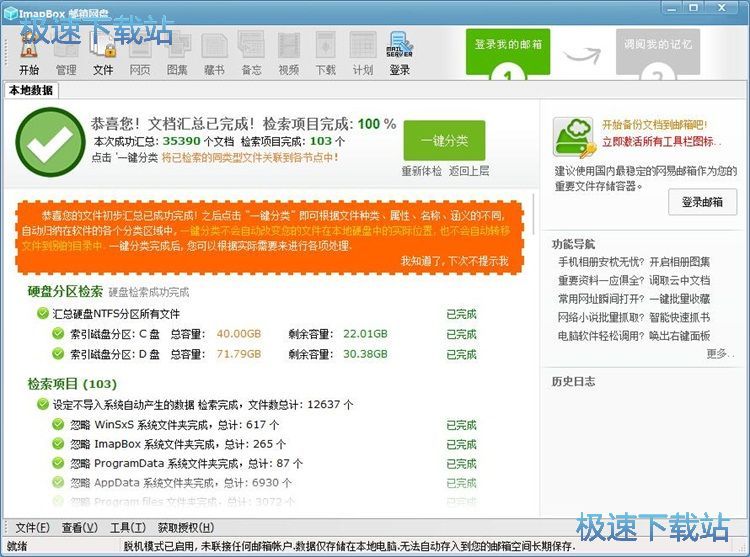Viewport: 750px width, 557px height.
Task: Click the 脱机模式已启用 status bar message
Action: pyautogui.click(x=349, y=546)
